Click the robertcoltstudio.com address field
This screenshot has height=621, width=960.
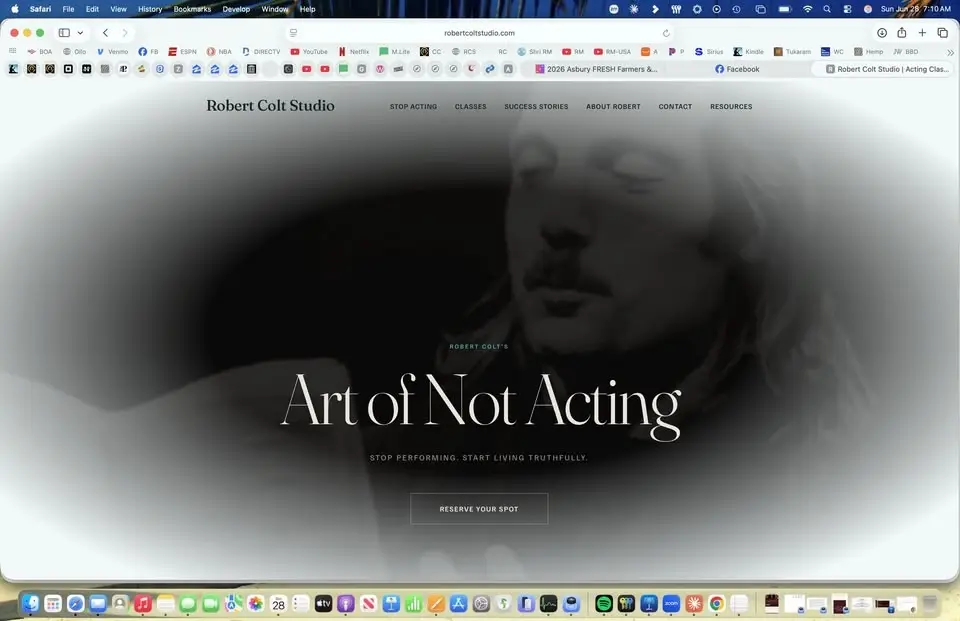click(x=479, y=33)
